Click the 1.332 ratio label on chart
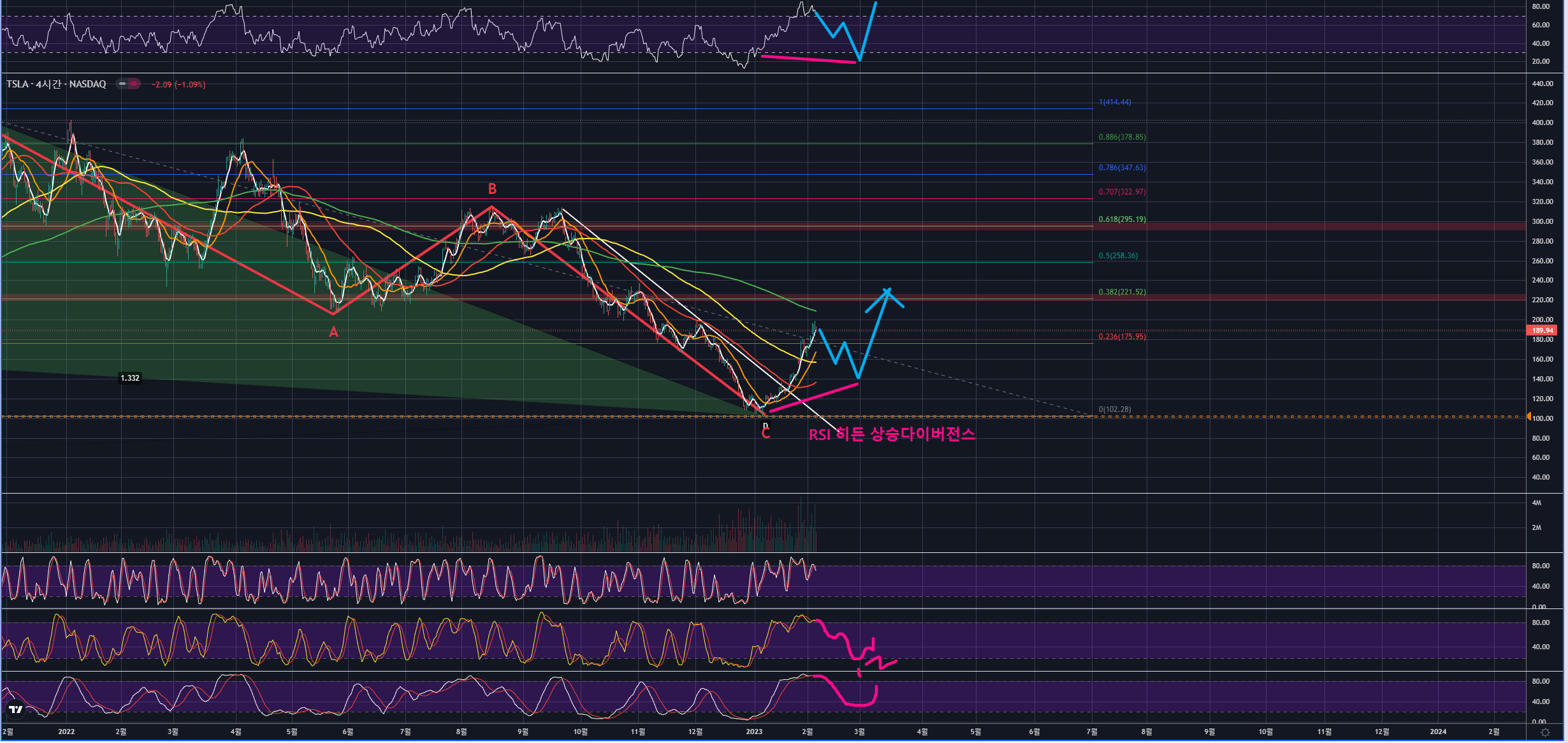The image size is (1568, 743). [130, 378]
